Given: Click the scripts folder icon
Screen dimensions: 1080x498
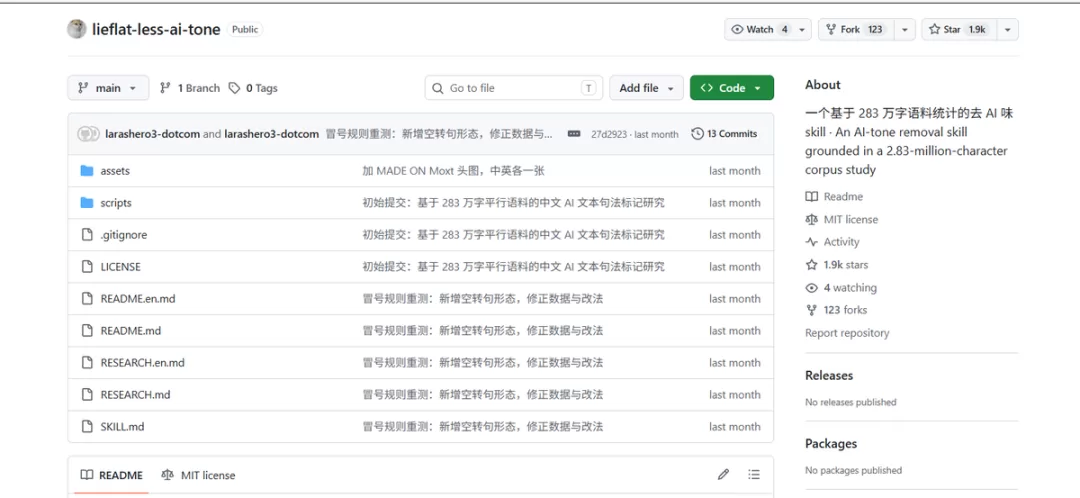Looking at the screenshot, I should 87,203.
